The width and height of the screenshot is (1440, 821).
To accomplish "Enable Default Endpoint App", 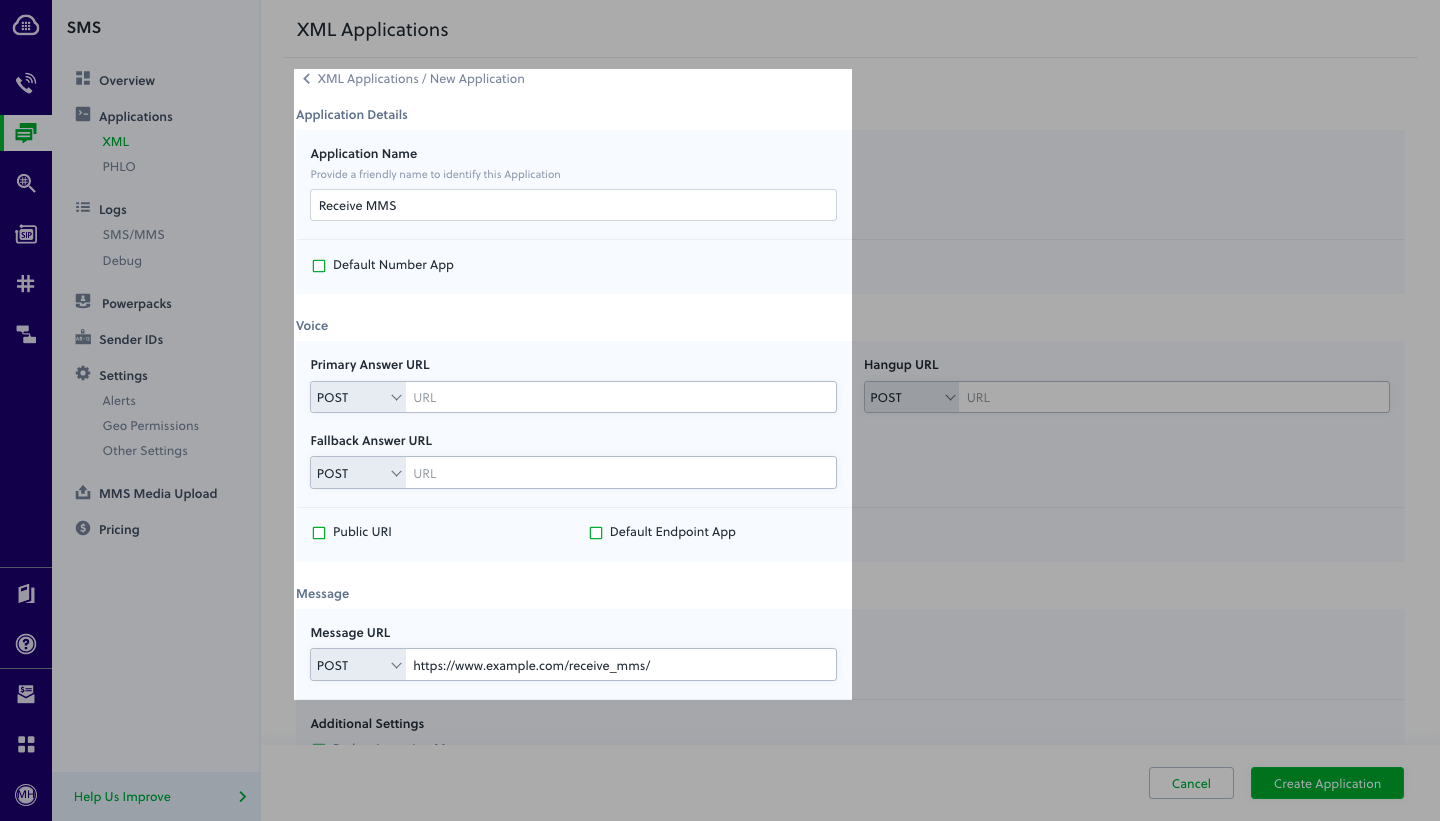I will (596, 532).
